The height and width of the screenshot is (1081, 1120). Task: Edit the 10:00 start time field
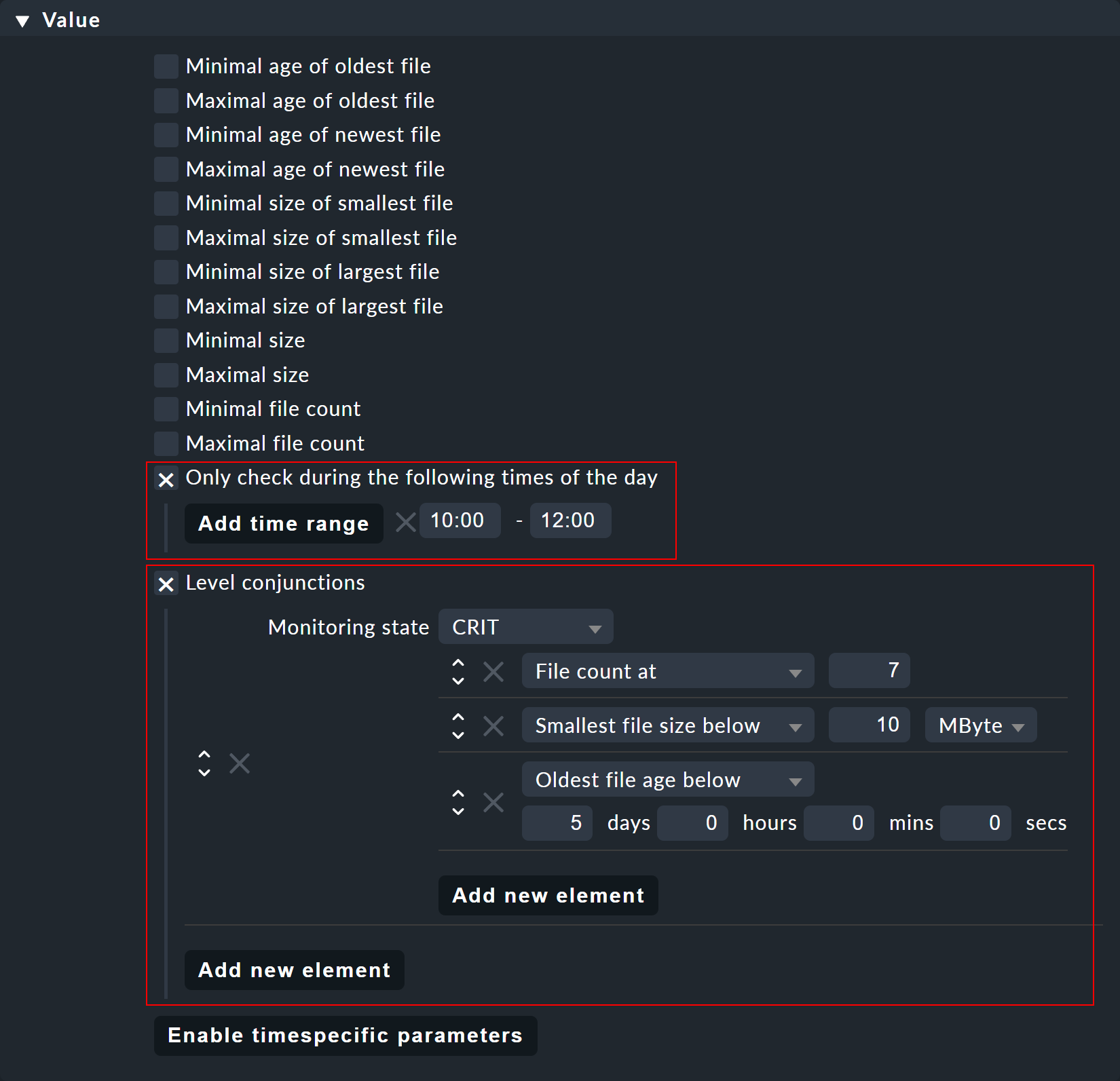point(460,520)
